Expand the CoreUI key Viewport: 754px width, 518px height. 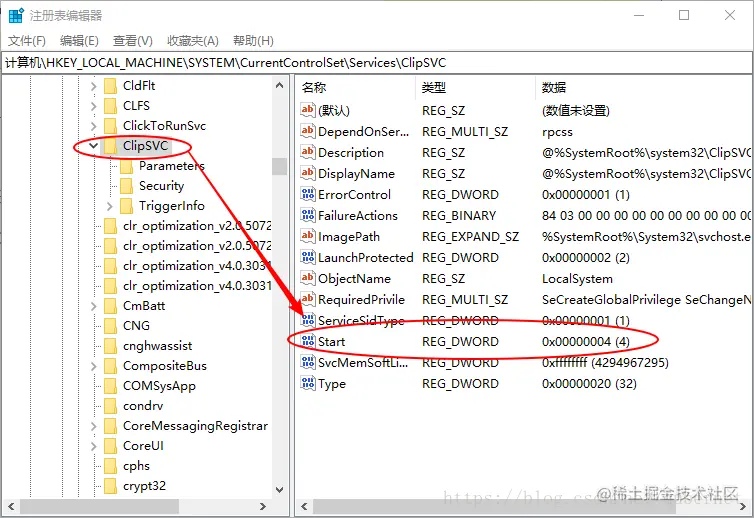(x=94, y=446)
